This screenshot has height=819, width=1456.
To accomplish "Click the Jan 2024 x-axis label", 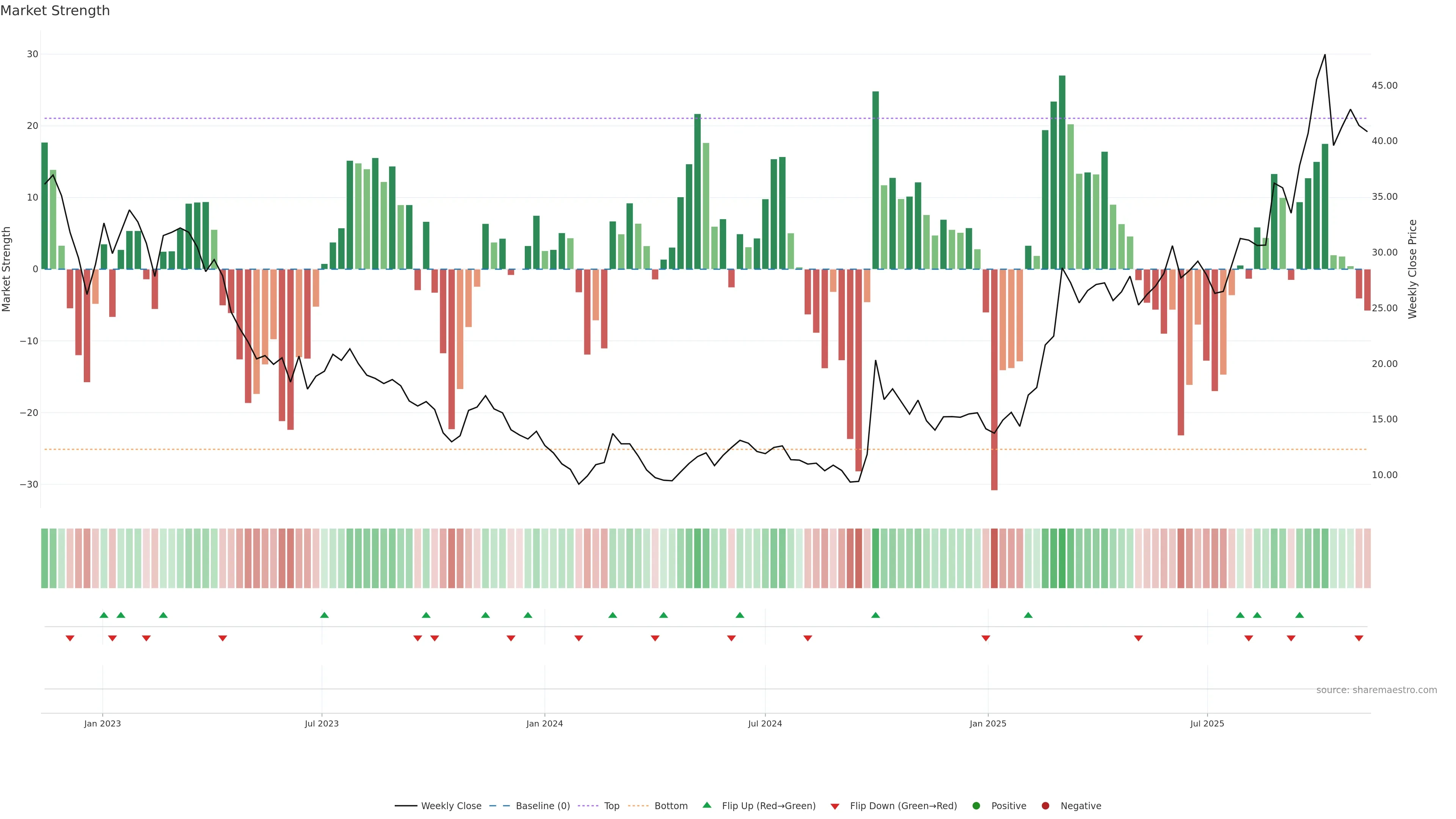I will [544, 723].
